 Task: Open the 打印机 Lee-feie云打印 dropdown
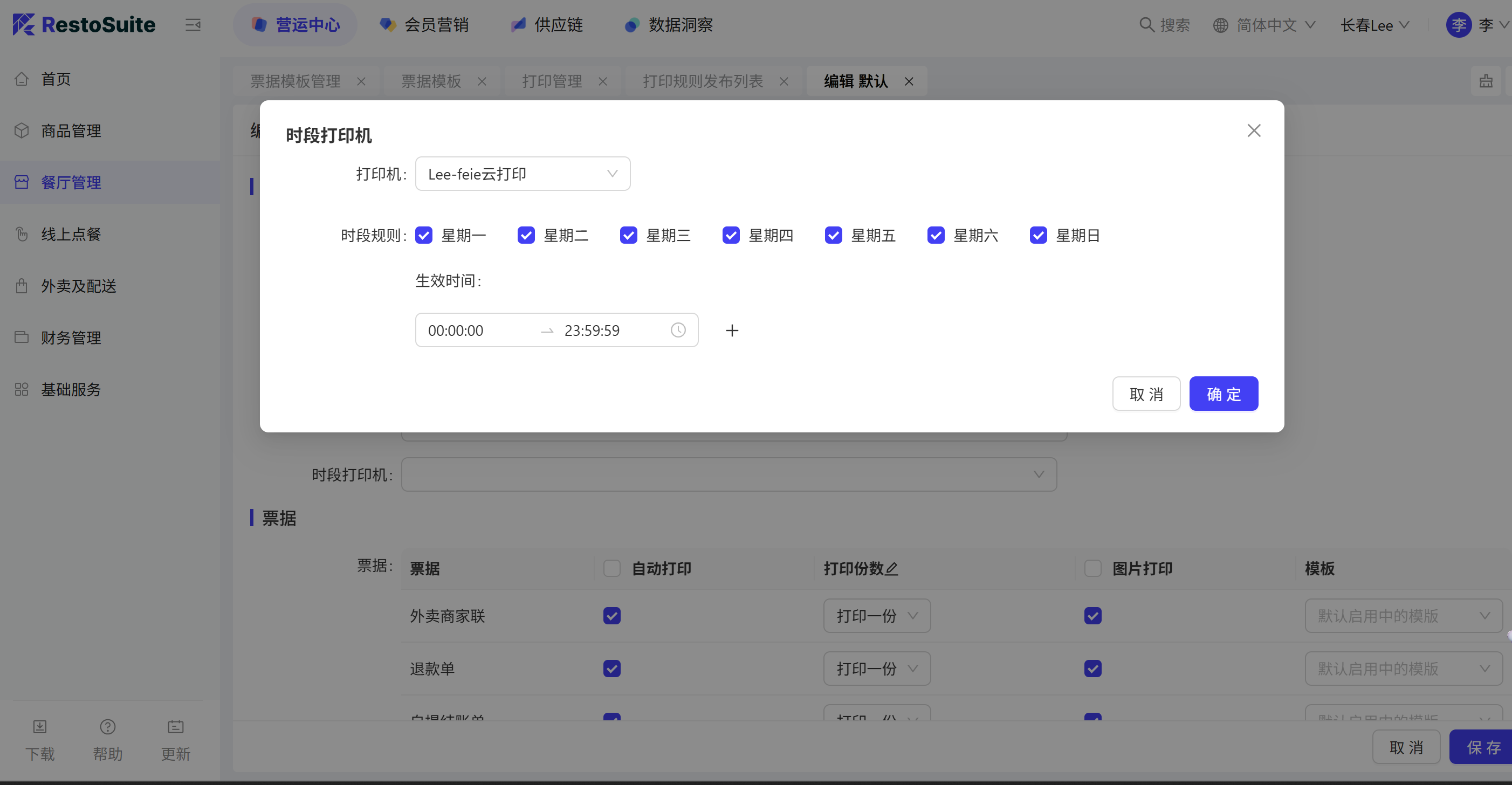coord(523,174)
